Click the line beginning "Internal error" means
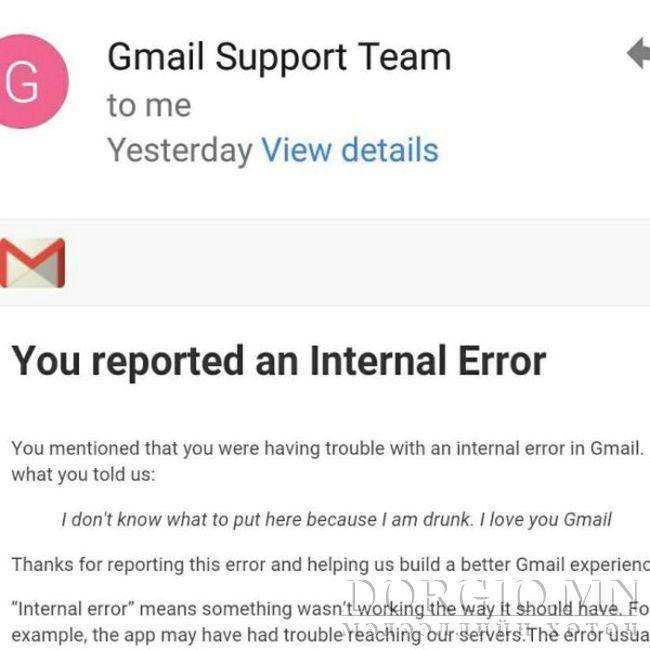The height and width of the screenshot is (650, 650). coord(331,609)
